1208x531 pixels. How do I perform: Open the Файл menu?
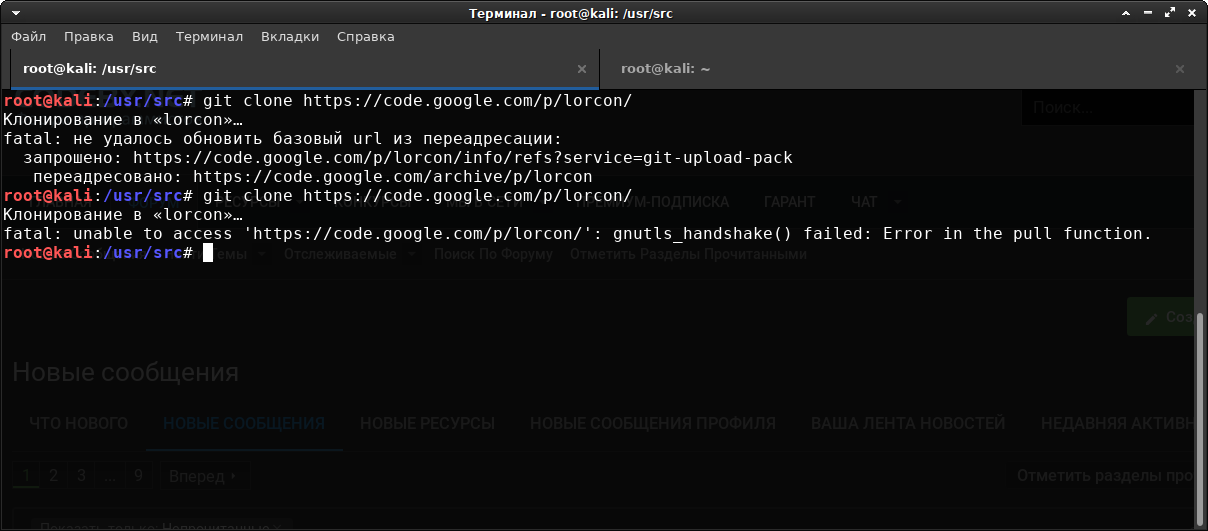coord(29,37)
